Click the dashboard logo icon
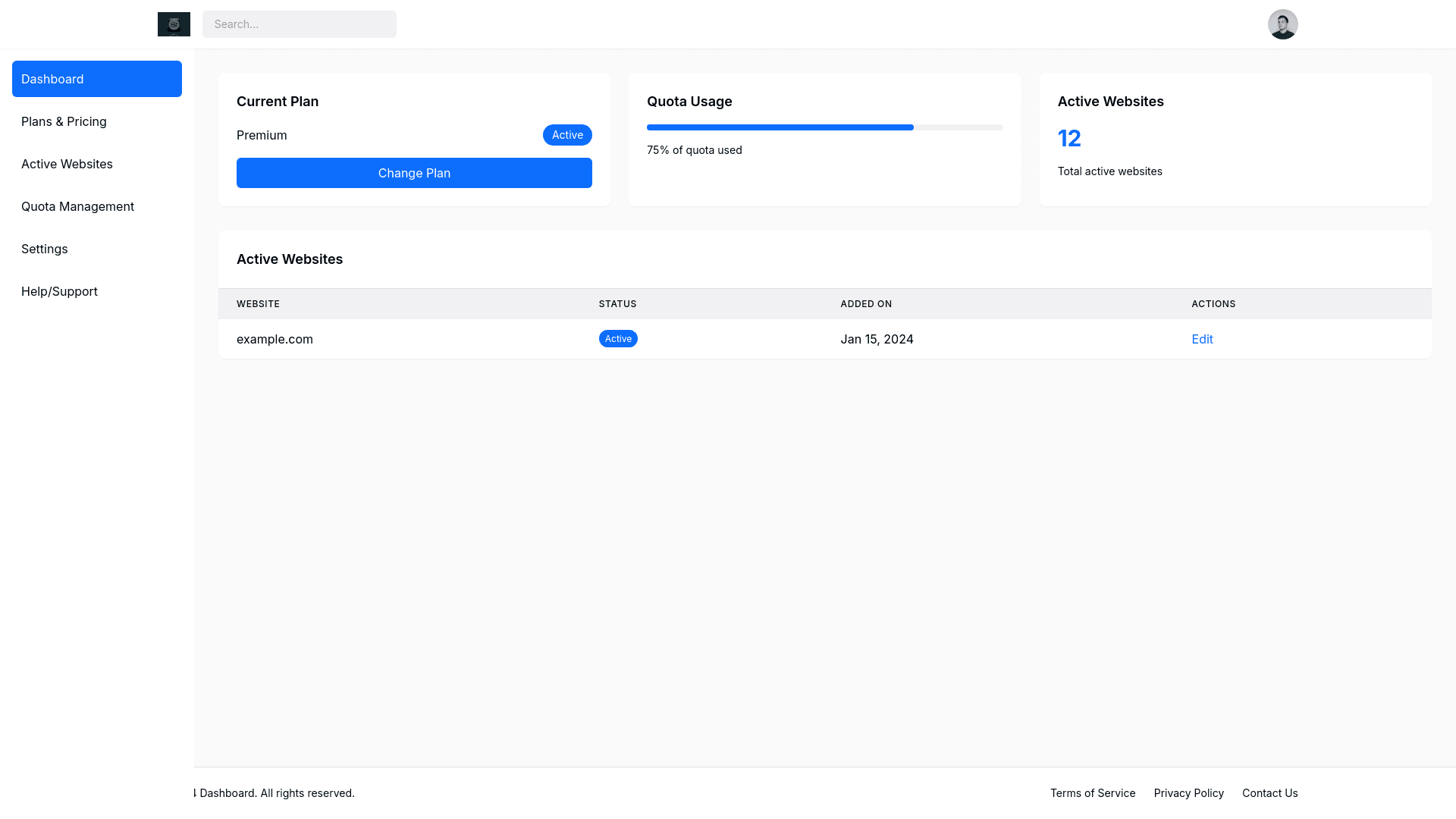 click(174, 24)
